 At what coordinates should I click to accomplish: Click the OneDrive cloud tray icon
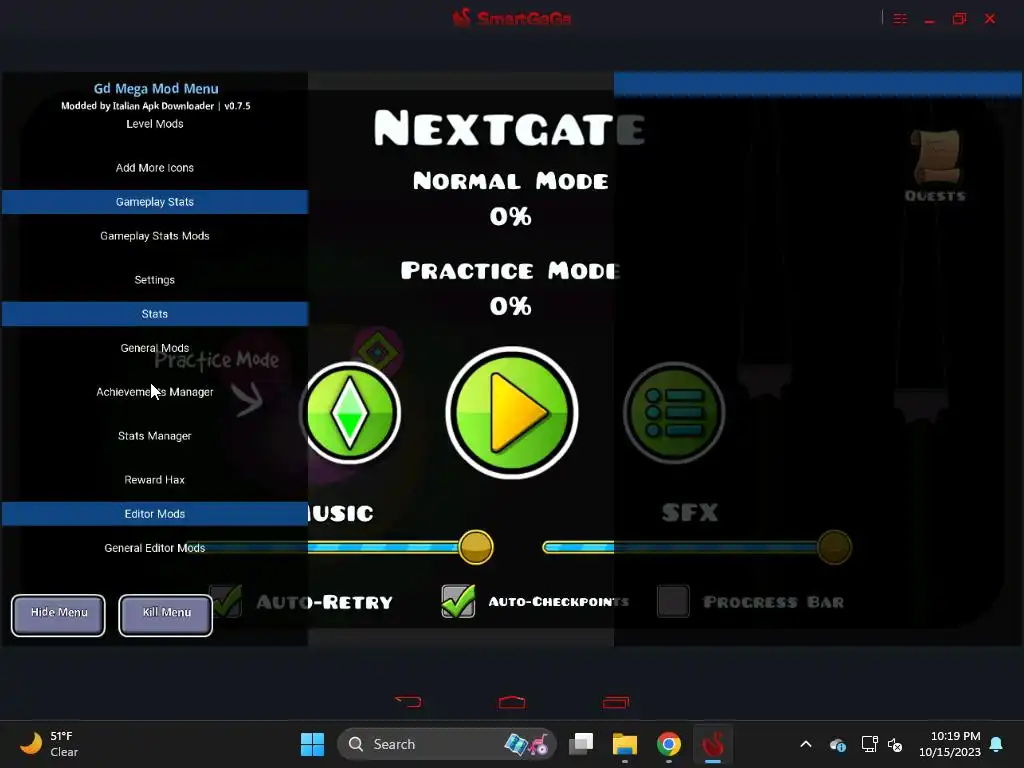pyautogui.click(x=838, y=744)
